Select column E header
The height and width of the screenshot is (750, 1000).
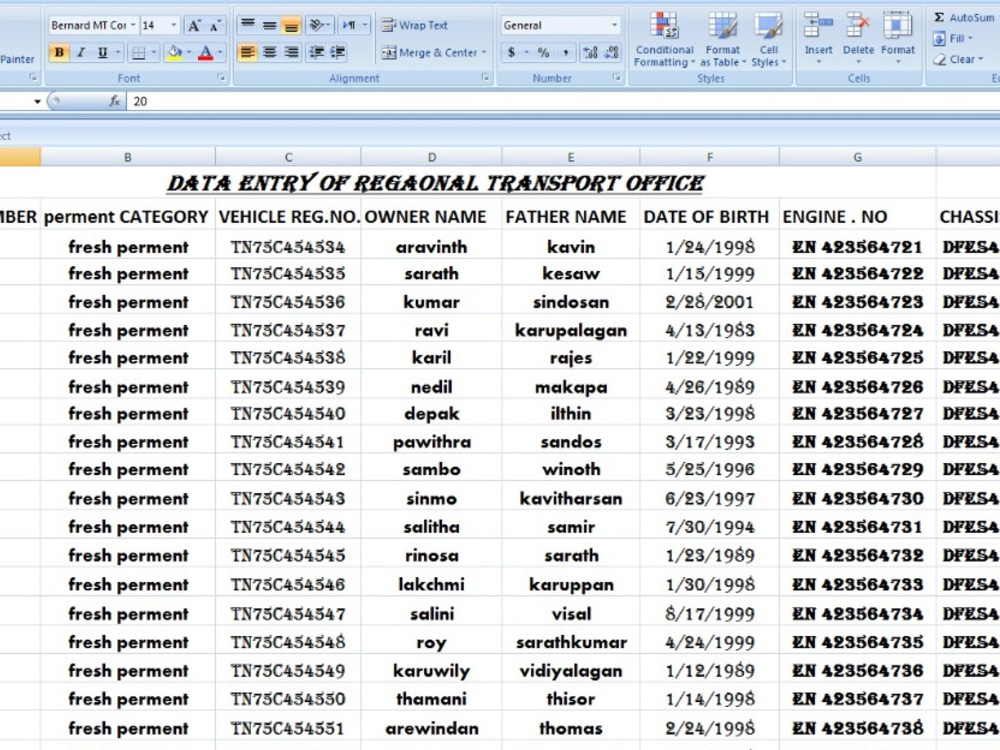click(571, 157)
